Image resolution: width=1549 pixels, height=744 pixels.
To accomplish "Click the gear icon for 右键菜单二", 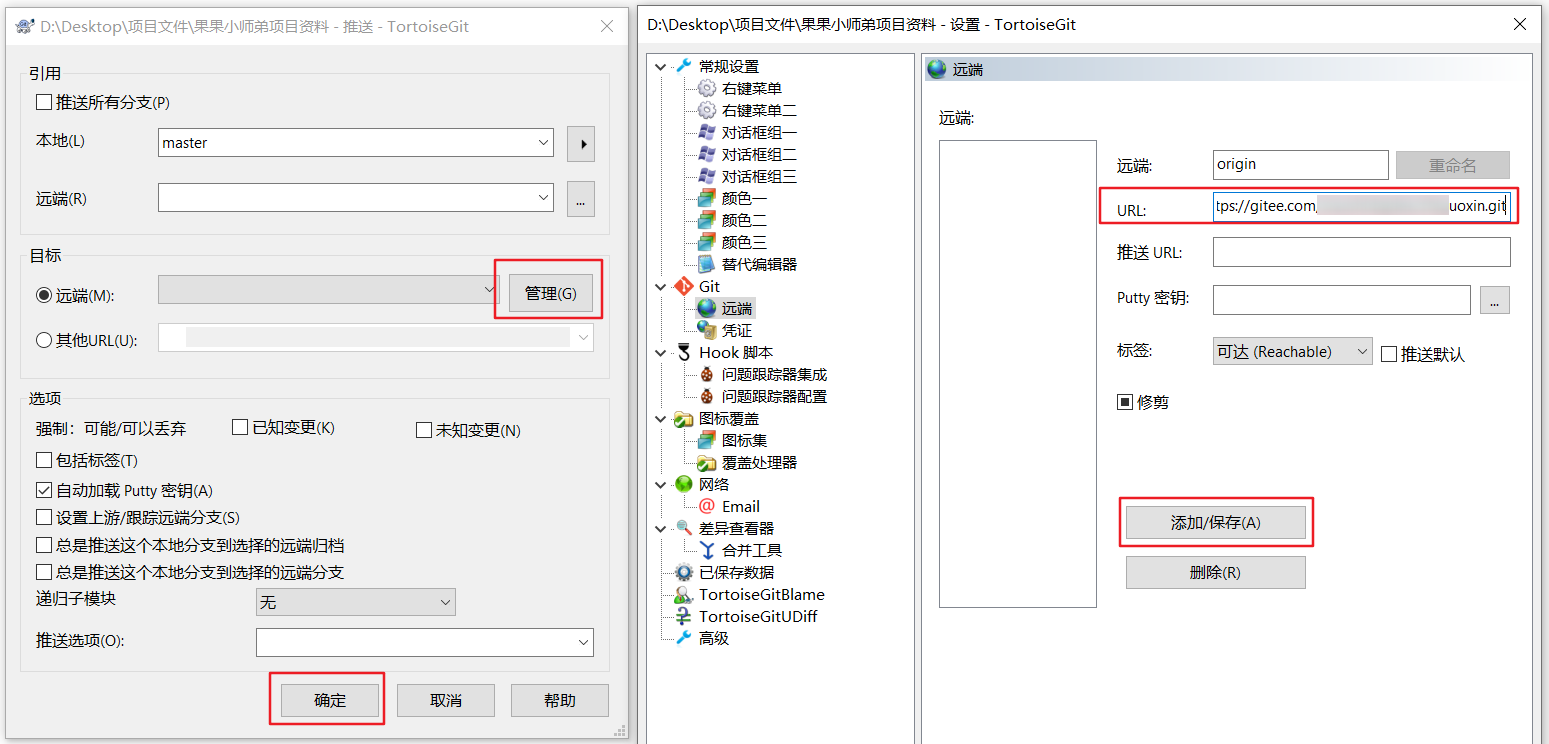I will point(707,110).
